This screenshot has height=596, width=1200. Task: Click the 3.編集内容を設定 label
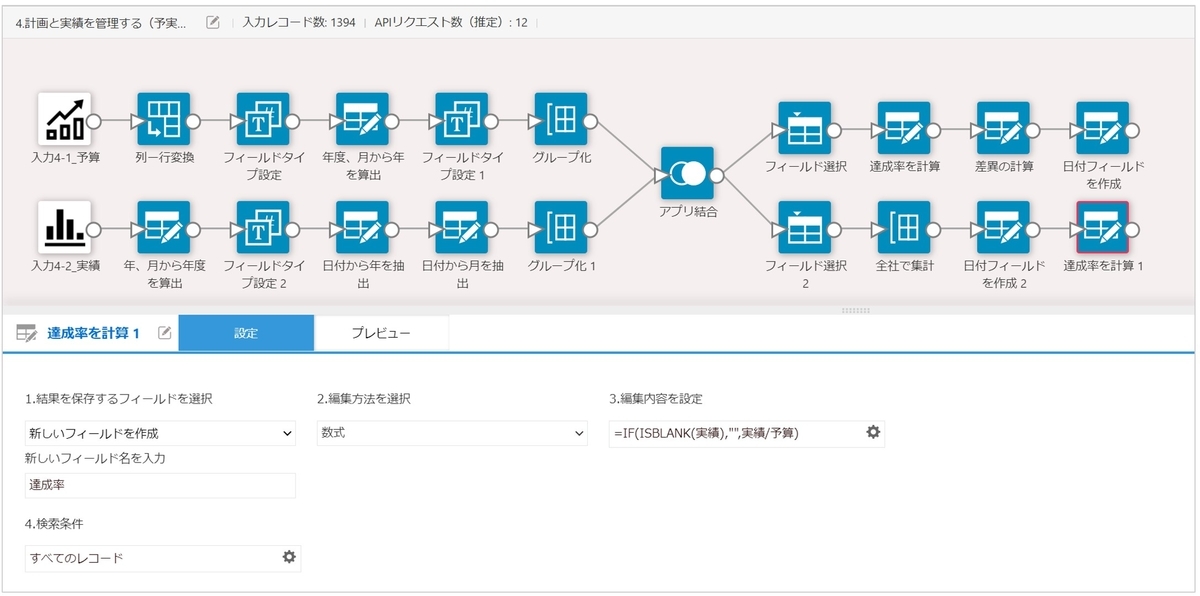click(x=656, y=399)
